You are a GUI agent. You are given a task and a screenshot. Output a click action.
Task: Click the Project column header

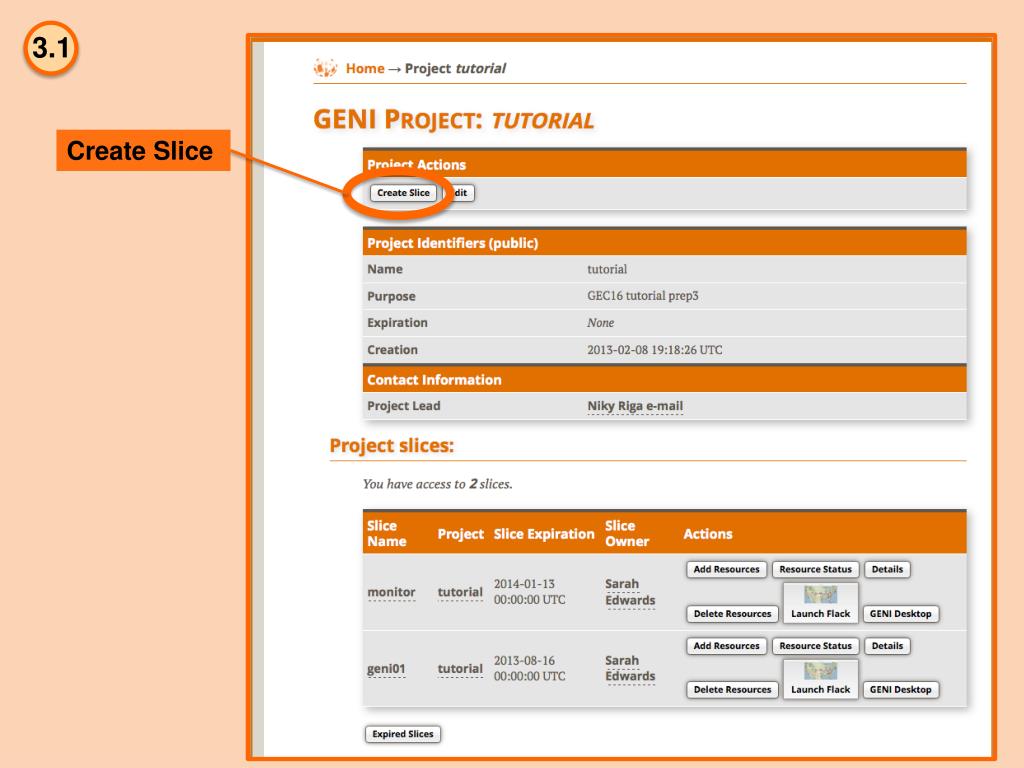[460, 534]
